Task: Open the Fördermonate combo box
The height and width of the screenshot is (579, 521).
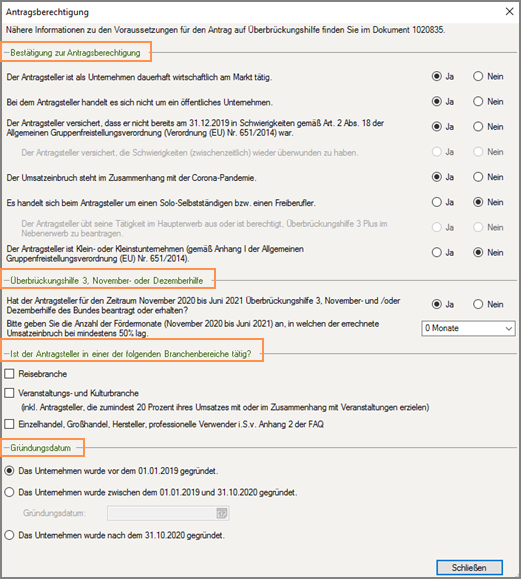Action: (x=468, y=328)
